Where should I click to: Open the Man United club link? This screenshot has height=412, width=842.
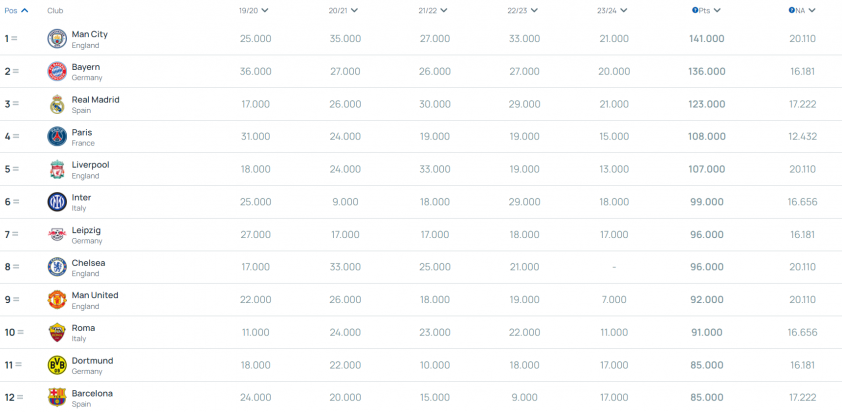tap(95, 295)
